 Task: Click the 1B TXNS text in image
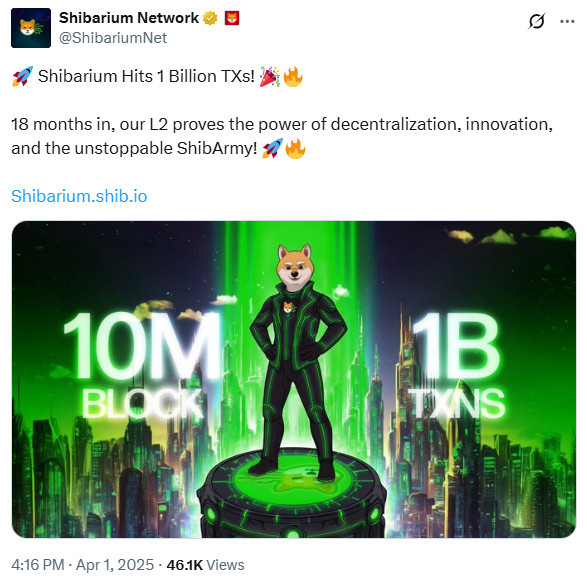click(457, 365)
